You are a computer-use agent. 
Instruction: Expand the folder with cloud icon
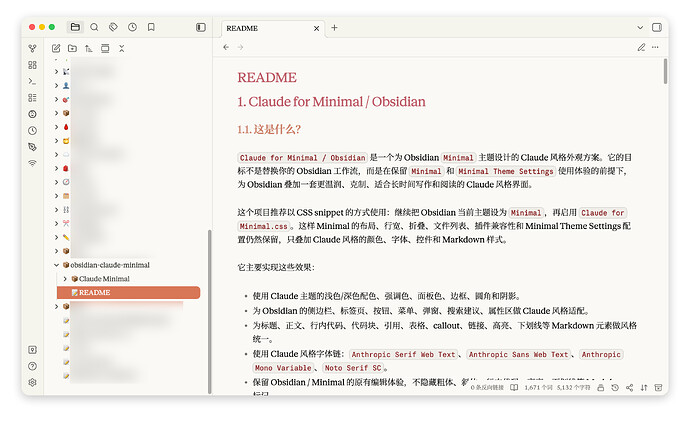[x=56, y=154]
